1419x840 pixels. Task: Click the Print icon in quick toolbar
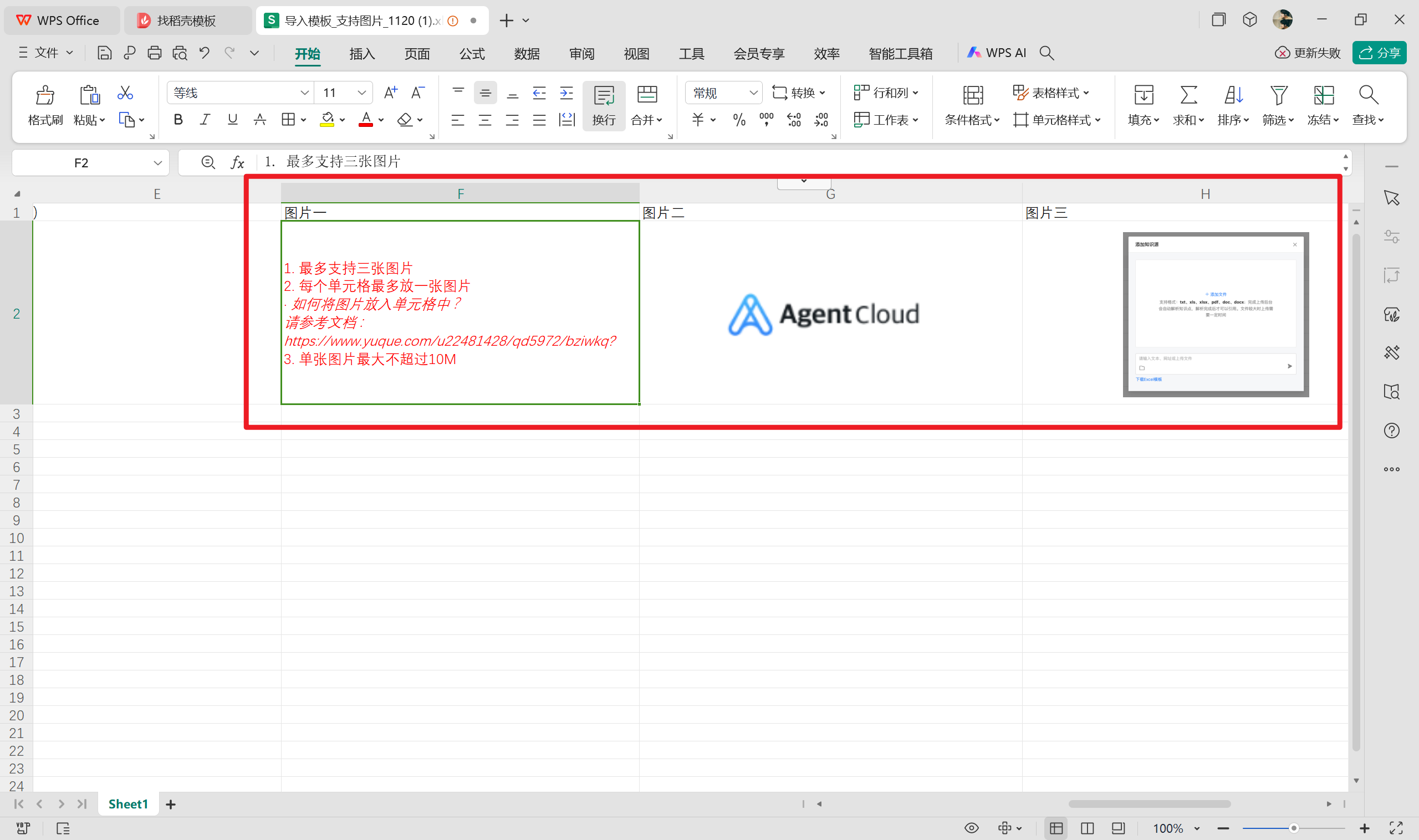click(x=155, y=53)
